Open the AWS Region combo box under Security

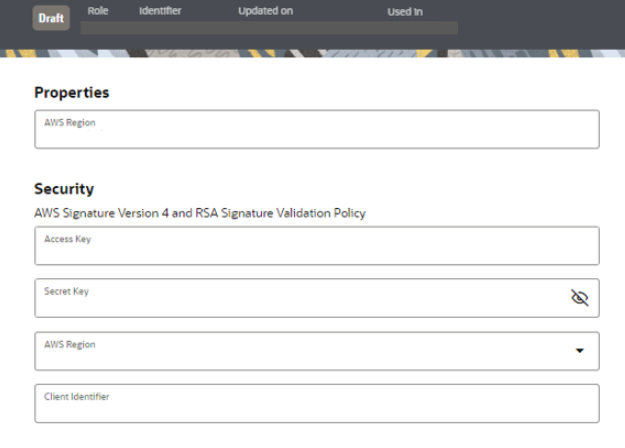click(300, 351)
